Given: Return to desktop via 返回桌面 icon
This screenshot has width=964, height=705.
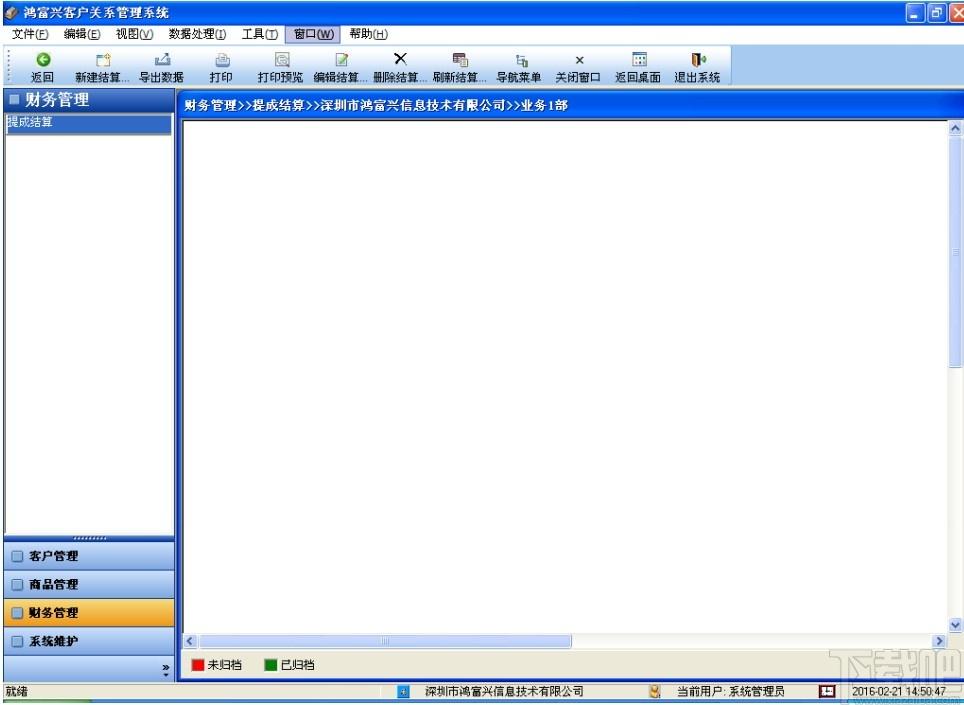Looking at the screenshot, I should [638, 60].
